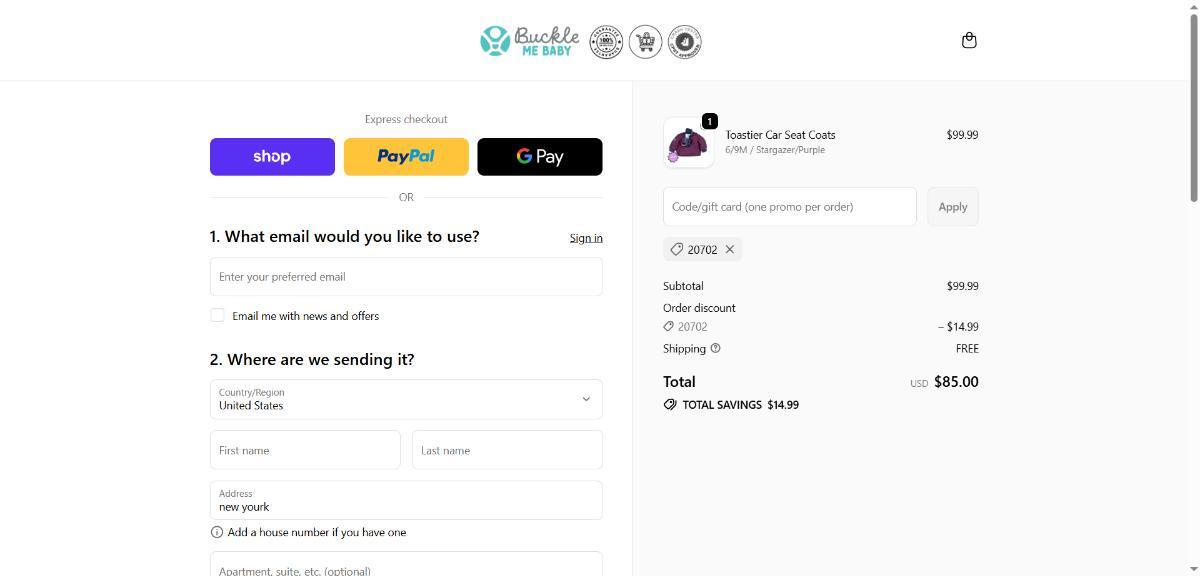Choose PayPal express checkout
Viewport: 1200px width, 576px height.
pos(406,157)
